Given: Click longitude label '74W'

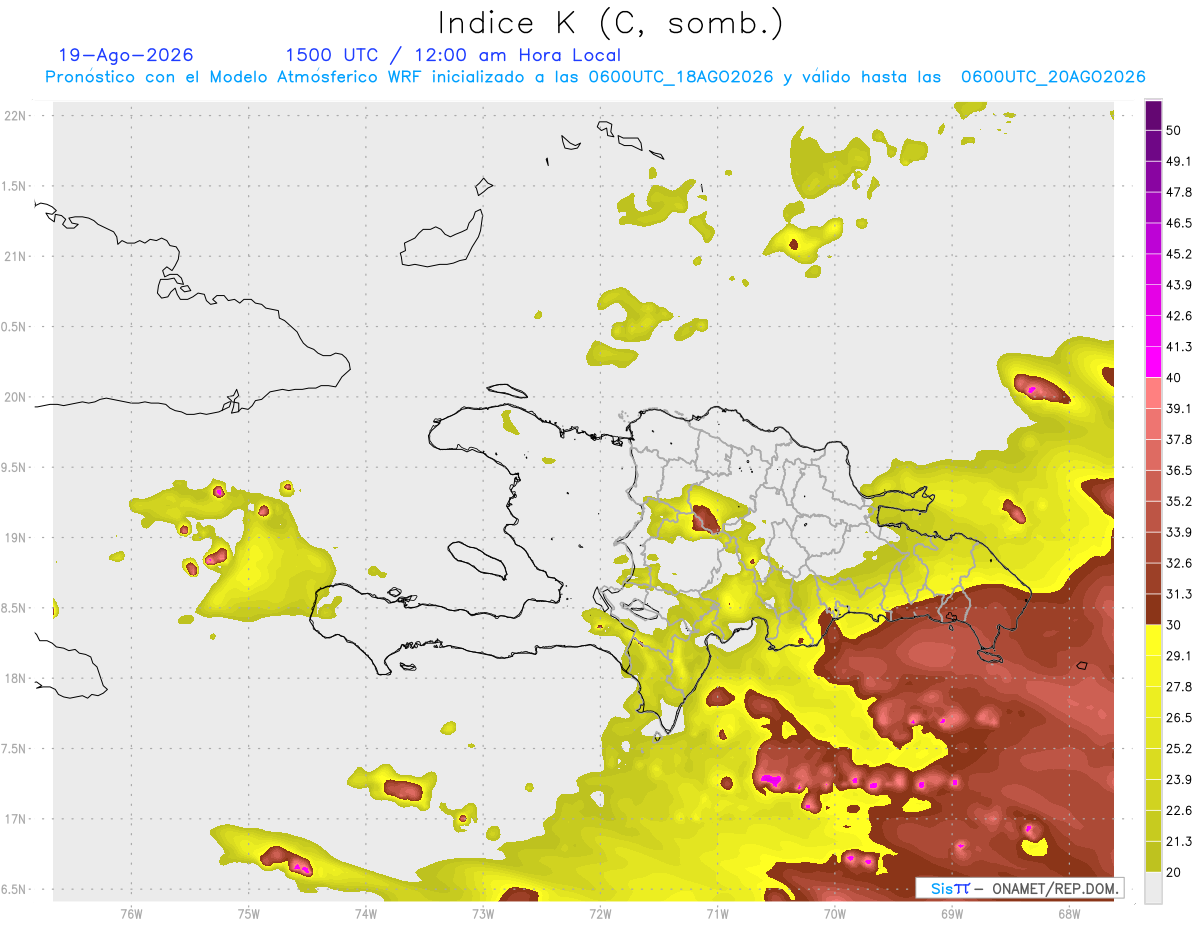Looking at the screenshot, I should 365,913.
